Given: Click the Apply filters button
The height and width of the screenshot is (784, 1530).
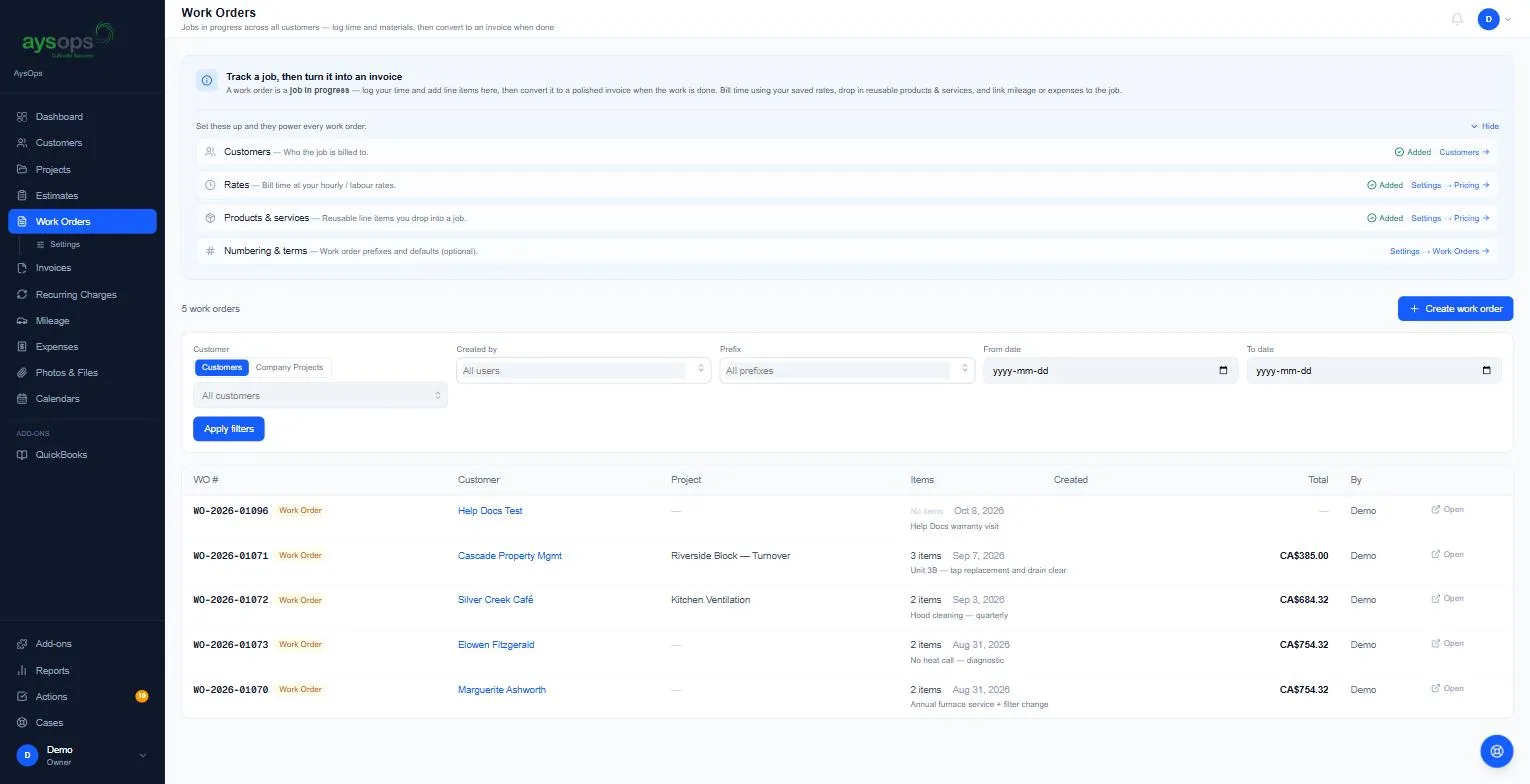Looking at the screenshot, I should pos(229,429).
